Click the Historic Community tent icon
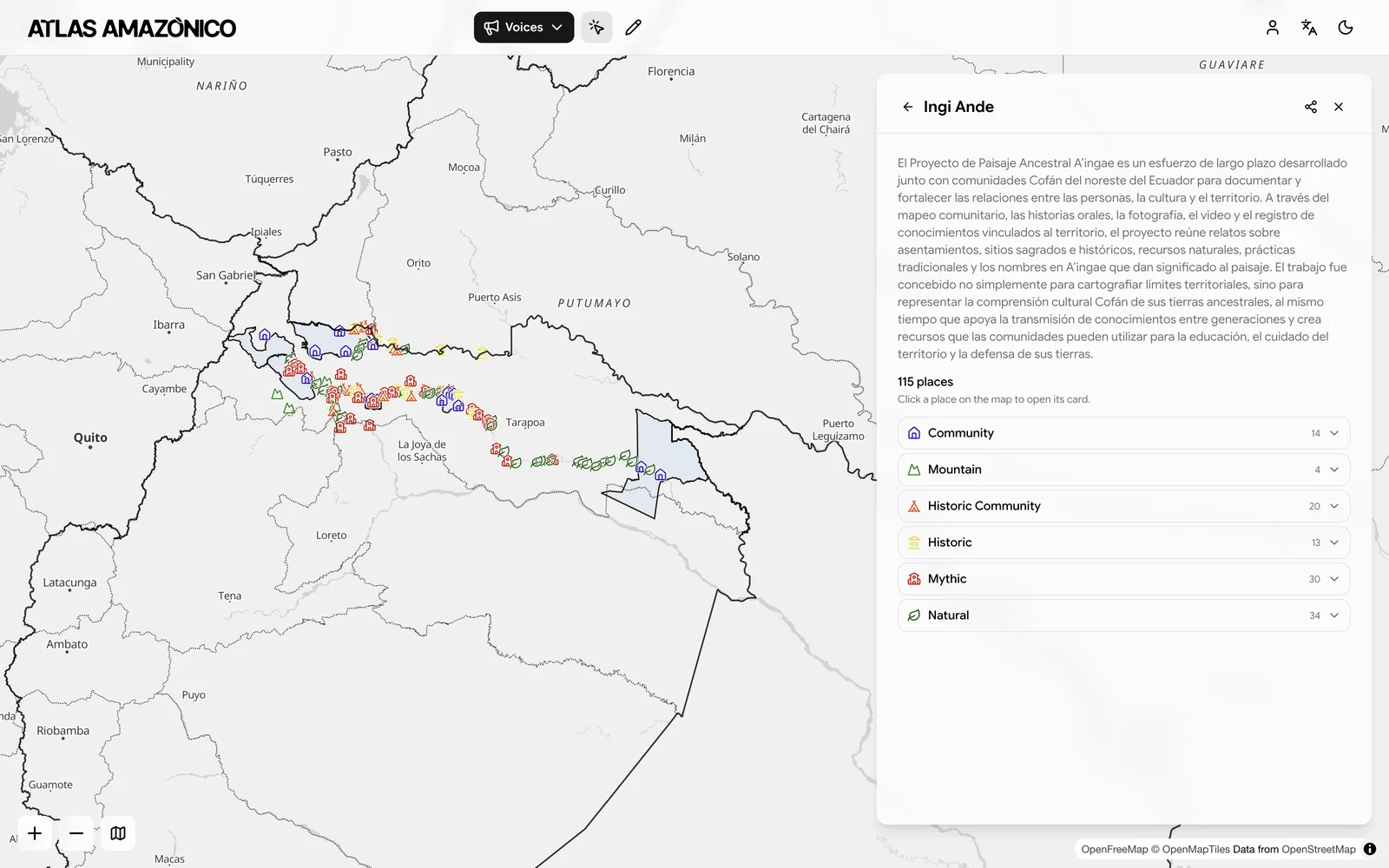Screen dimensions: 1389x868 913,506
